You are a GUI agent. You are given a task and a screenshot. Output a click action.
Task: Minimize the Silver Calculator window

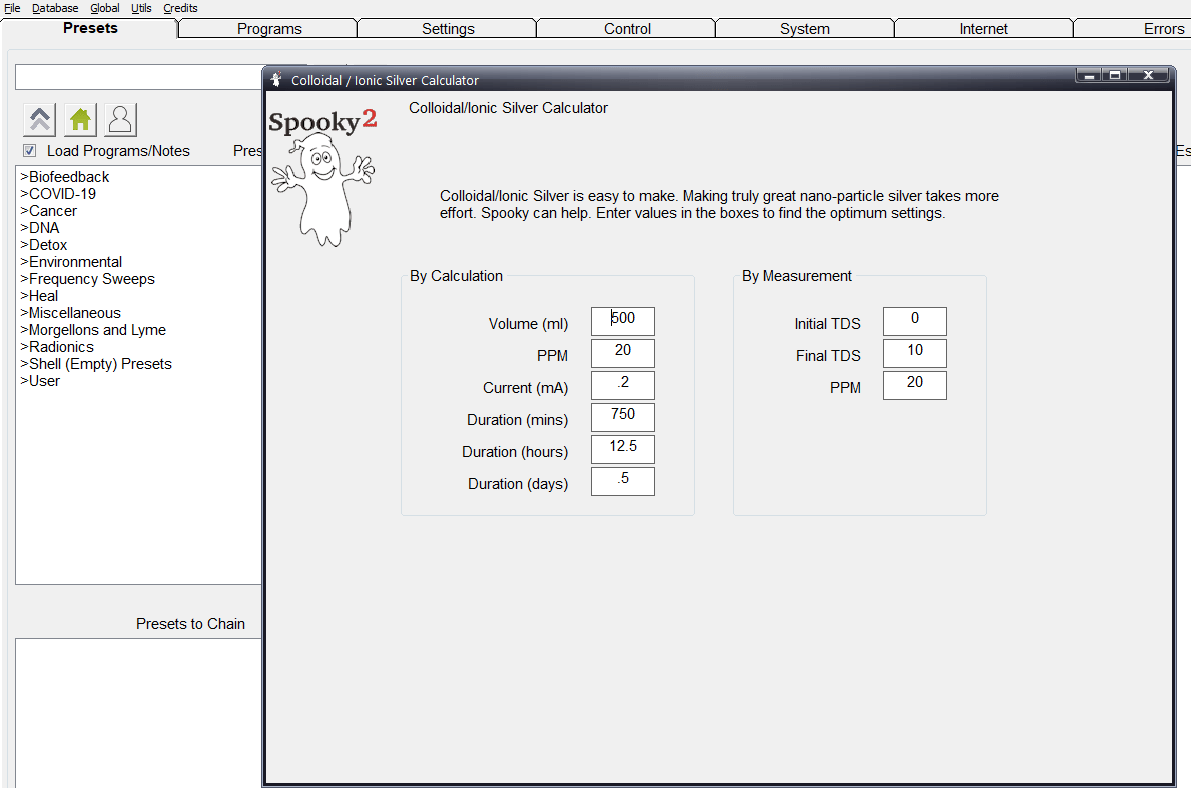coord(1089,75)
